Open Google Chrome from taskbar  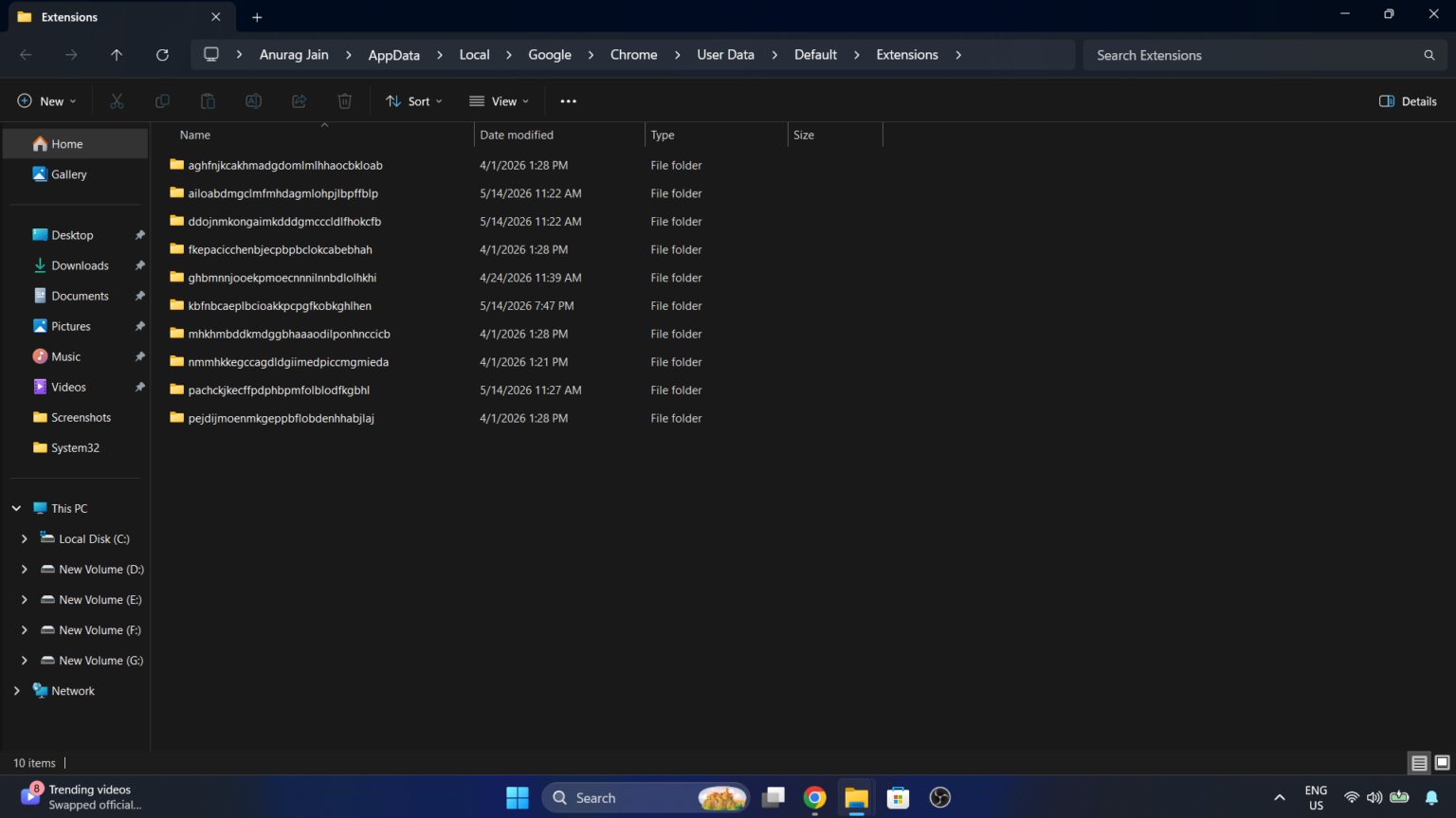click(814, 798)
